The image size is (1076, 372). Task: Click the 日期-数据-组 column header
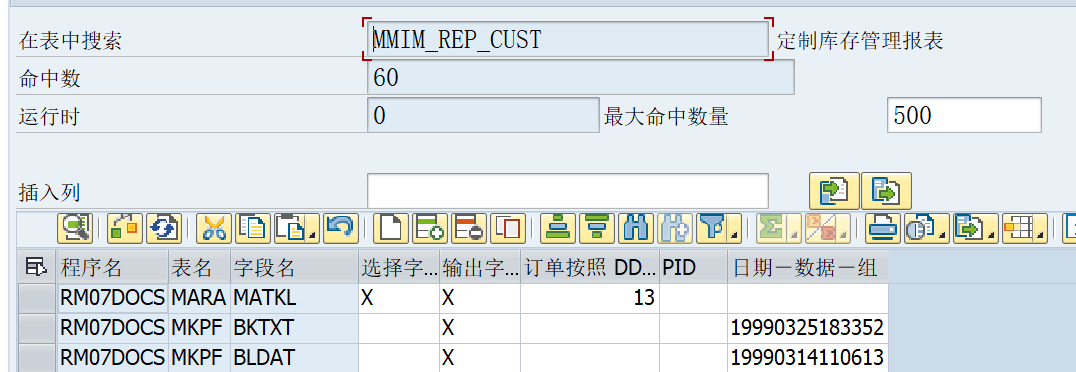click(808, 268)
